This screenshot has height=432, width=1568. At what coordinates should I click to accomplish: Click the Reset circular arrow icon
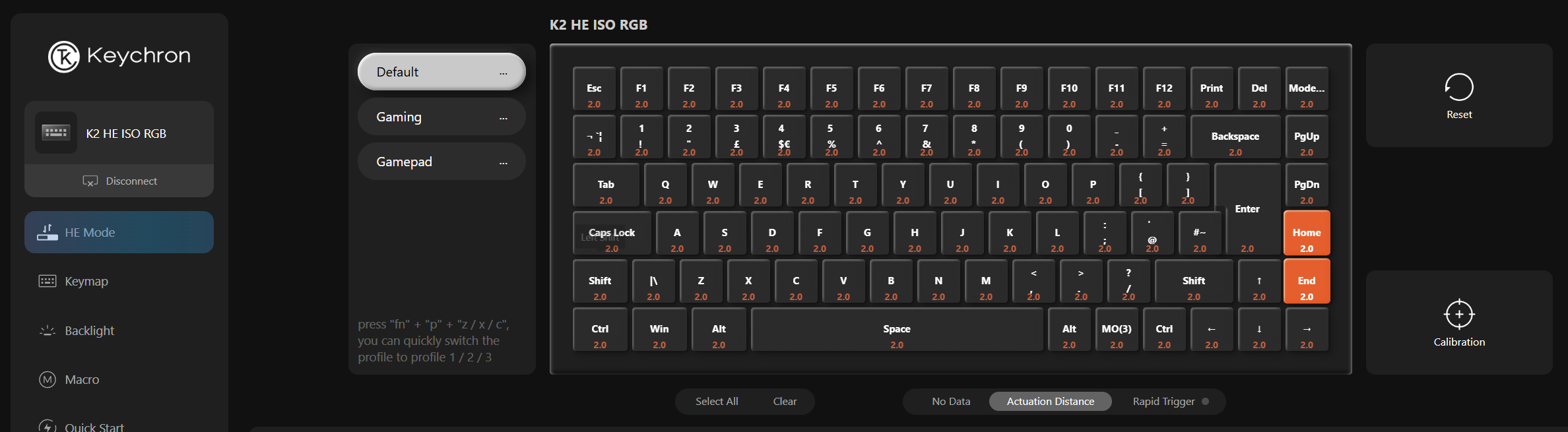pyautogui.click(x=1459, y=87)
